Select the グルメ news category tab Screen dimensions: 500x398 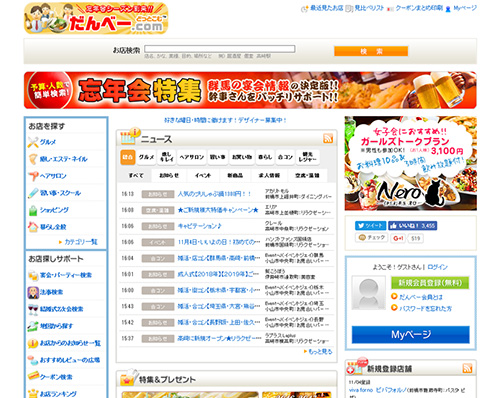[146, 157]
